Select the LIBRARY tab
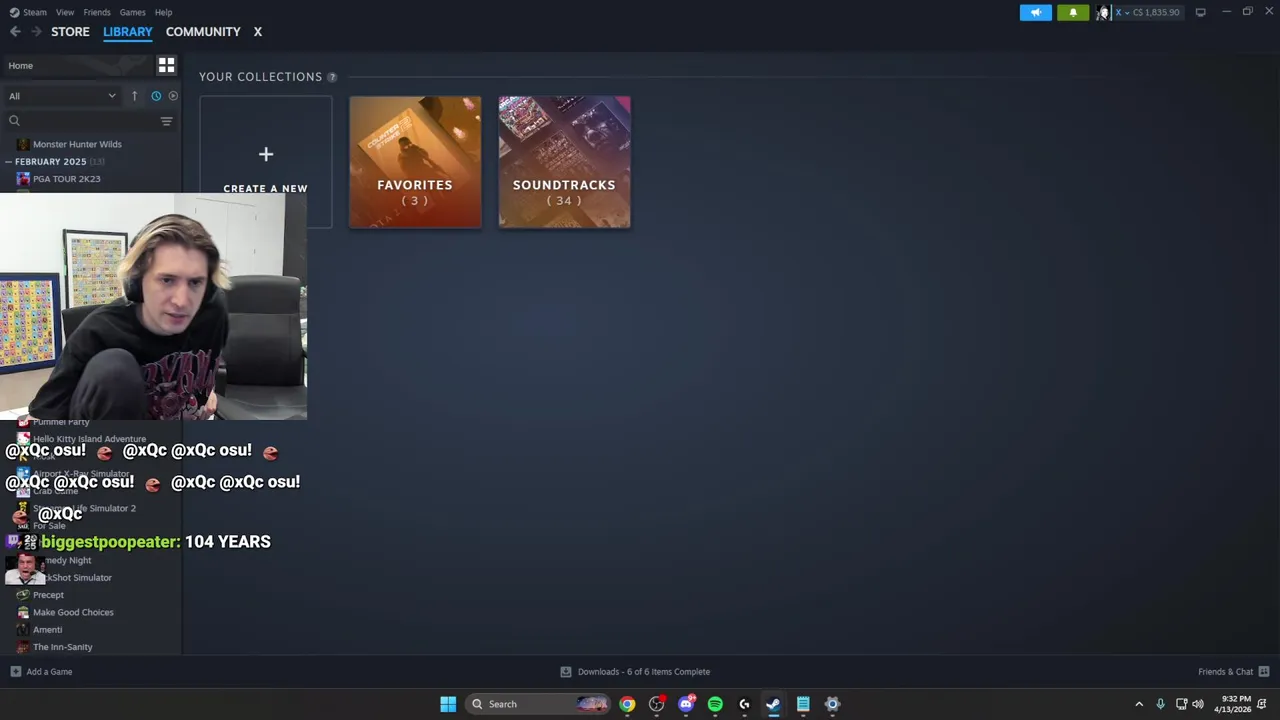 128,32
